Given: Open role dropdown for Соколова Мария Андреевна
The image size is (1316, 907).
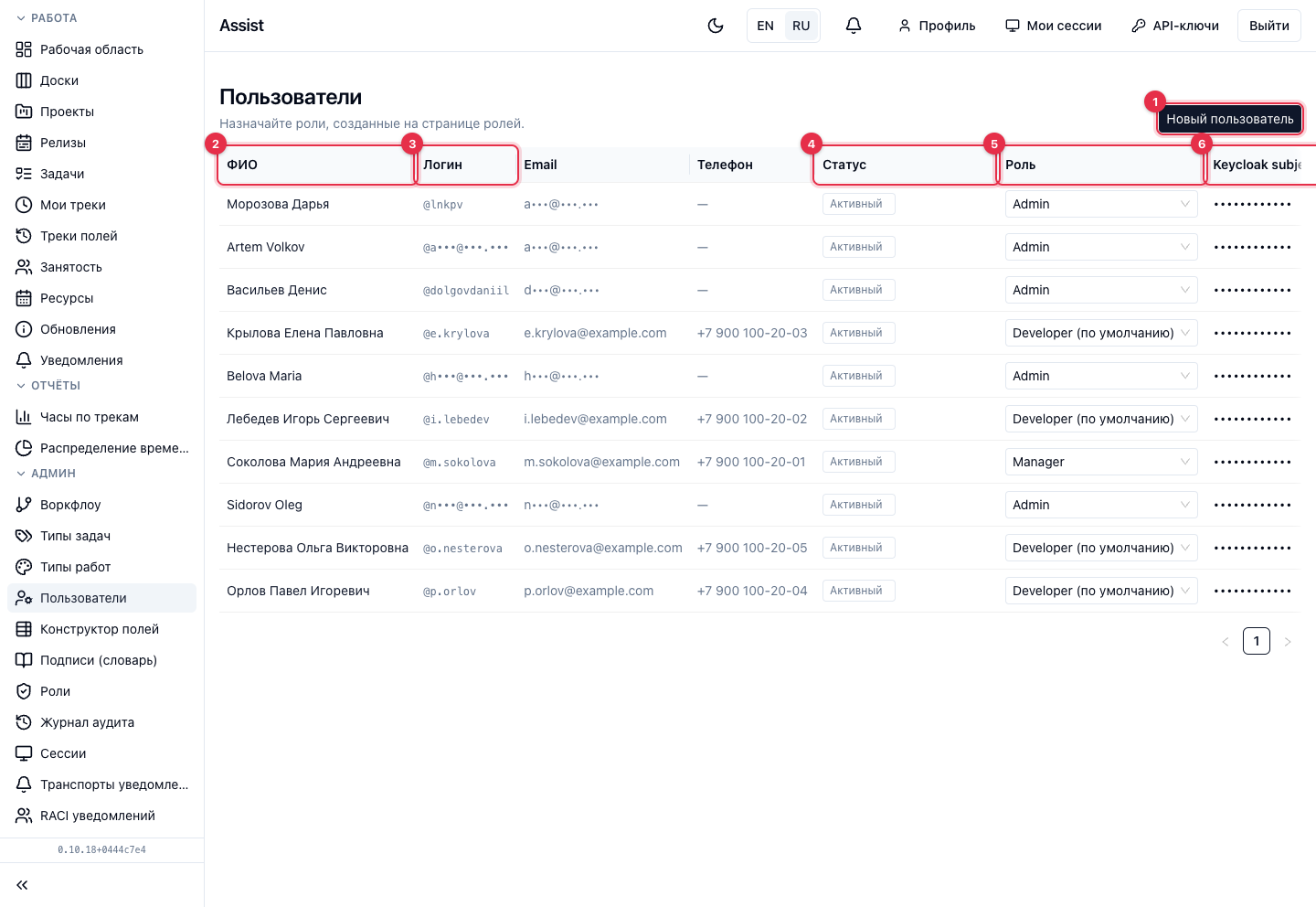Looking at the screenshot, I should (1101, 462).
